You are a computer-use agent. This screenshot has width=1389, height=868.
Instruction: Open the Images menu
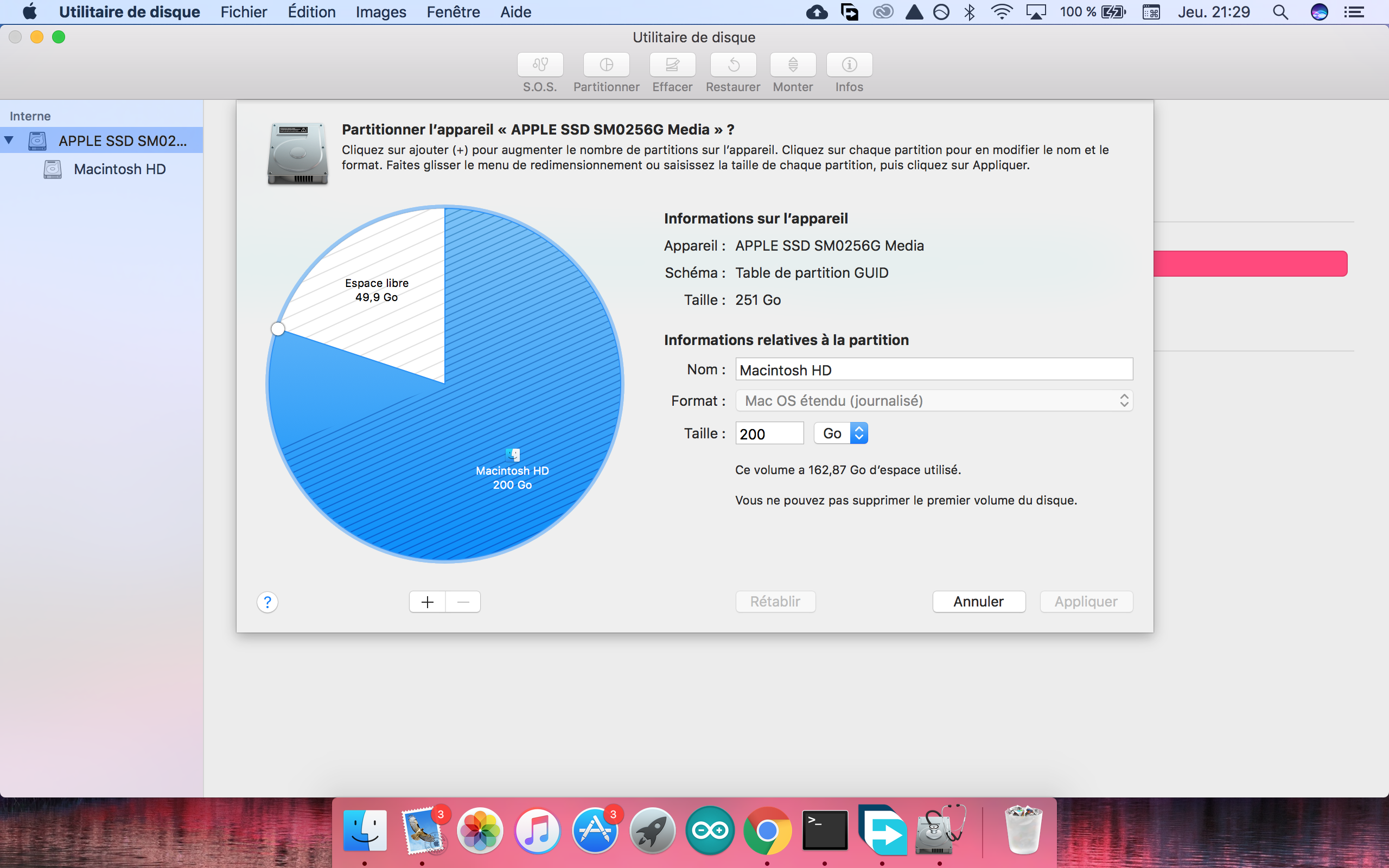[x=380, y=11]
